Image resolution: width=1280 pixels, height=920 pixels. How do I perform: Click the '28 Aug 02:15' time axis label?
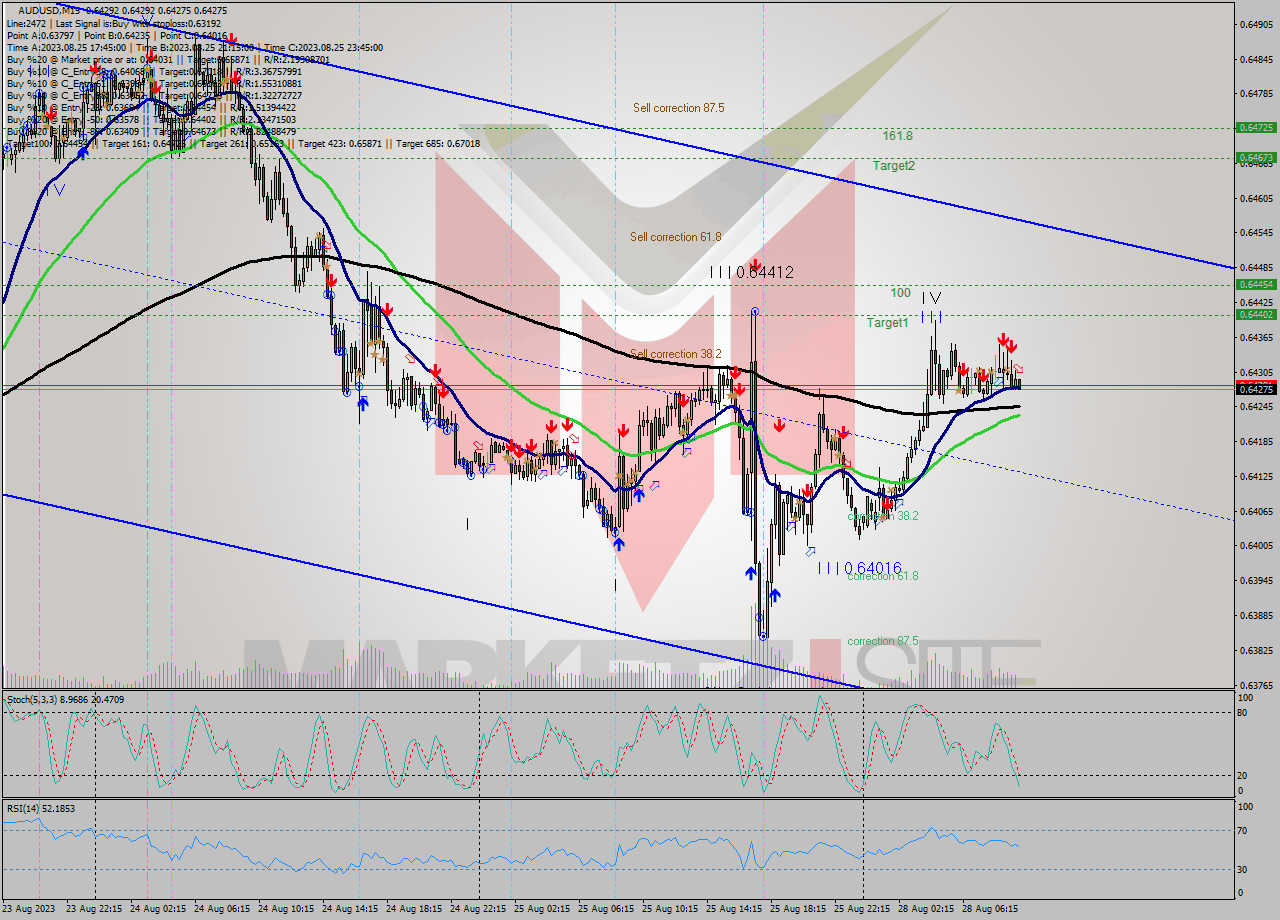pos(926,909)
